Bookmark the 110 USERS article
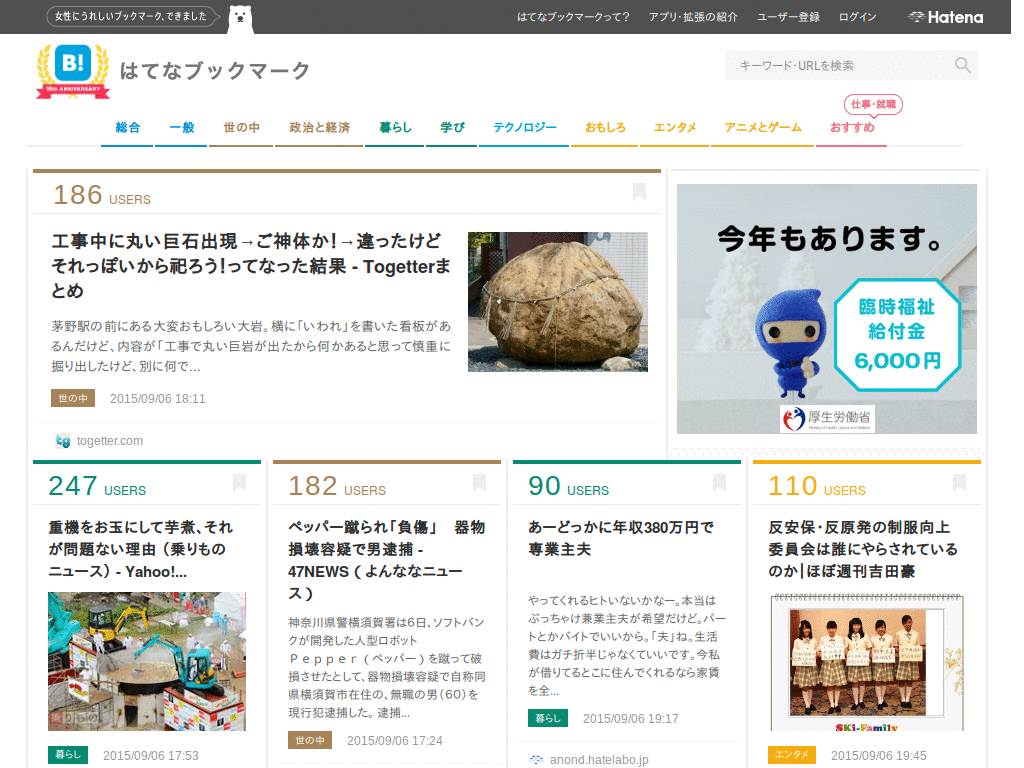The image size is (1024, 768). tap(959, 483)
